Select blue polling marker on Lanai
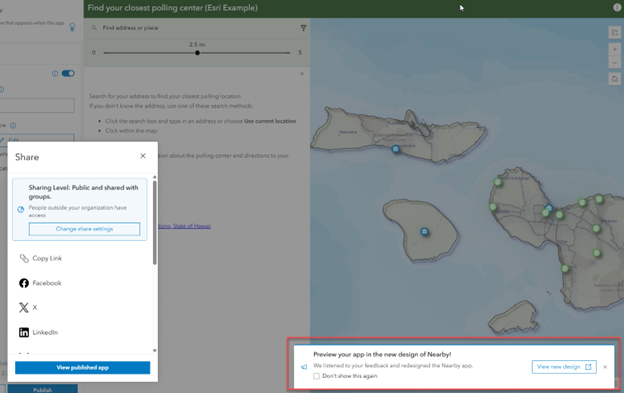 pyautogui.click(x=424, y=232)
